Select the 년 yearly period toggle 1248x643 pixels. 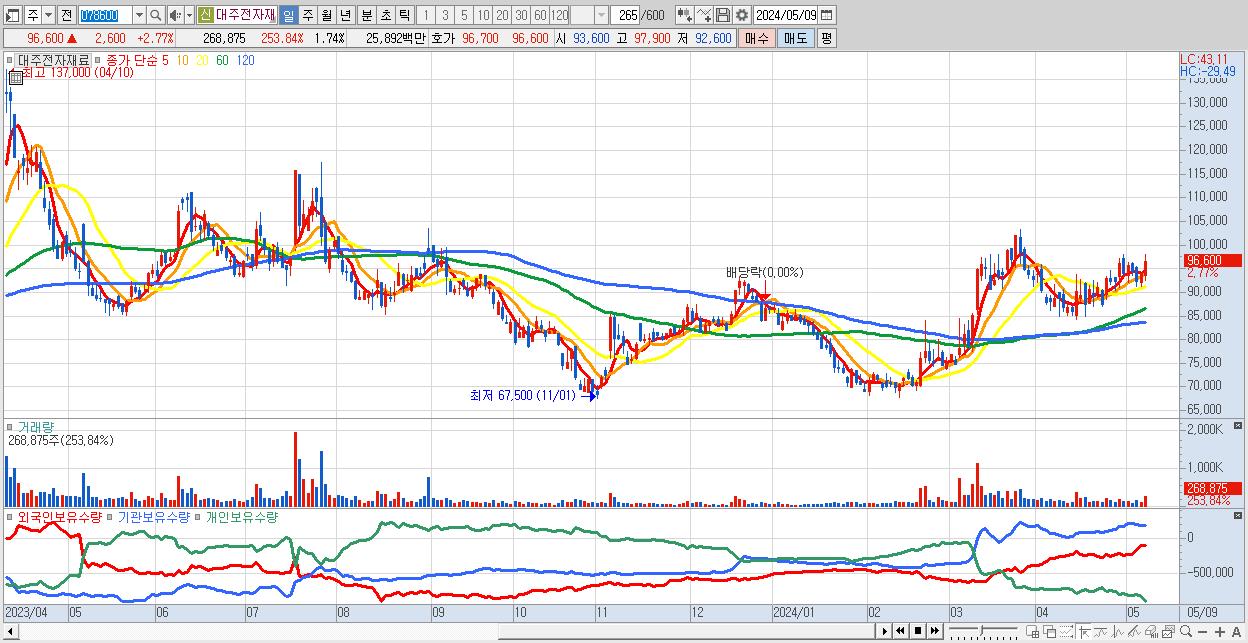click(x=345, y=15)
